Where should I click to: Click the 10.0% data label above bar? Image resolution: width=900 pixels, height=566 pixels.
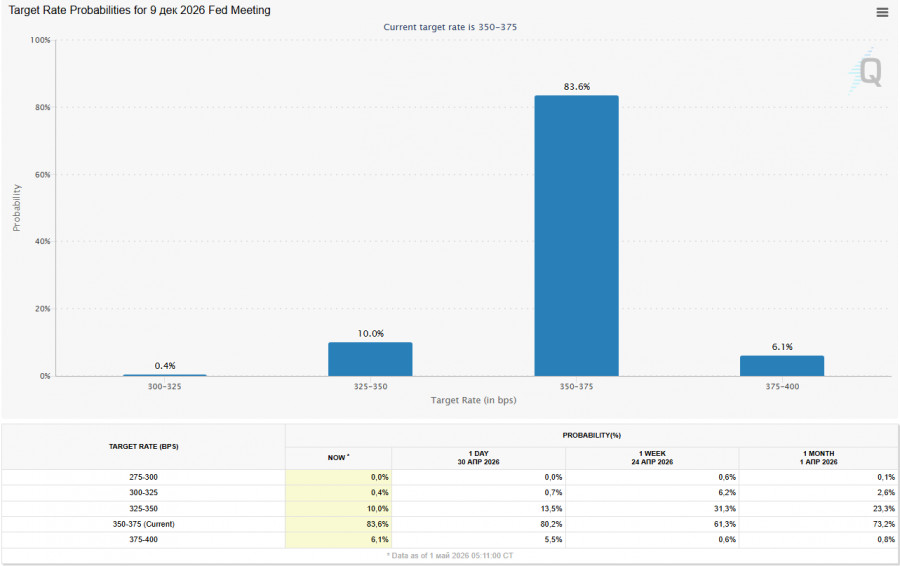coord(370,334)
